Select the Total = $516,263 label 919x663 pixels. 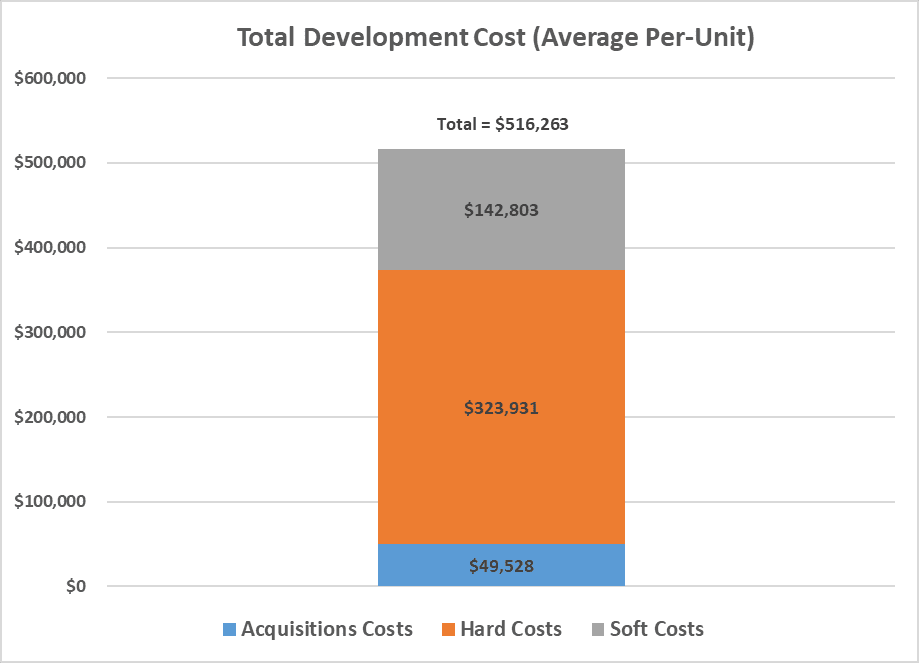pos(503,124)
